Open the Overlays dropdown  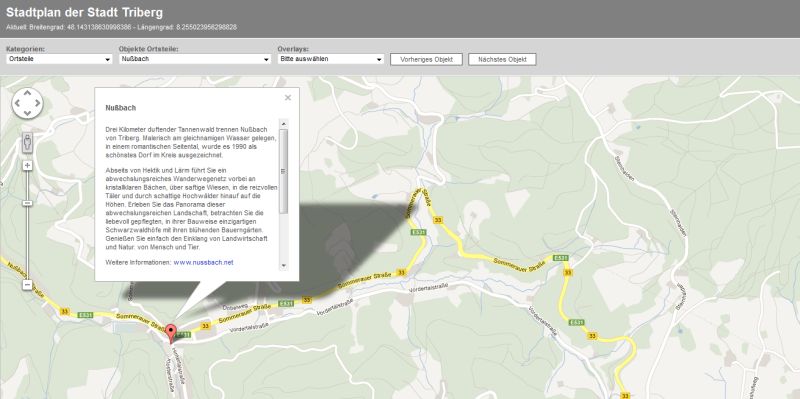331,59
